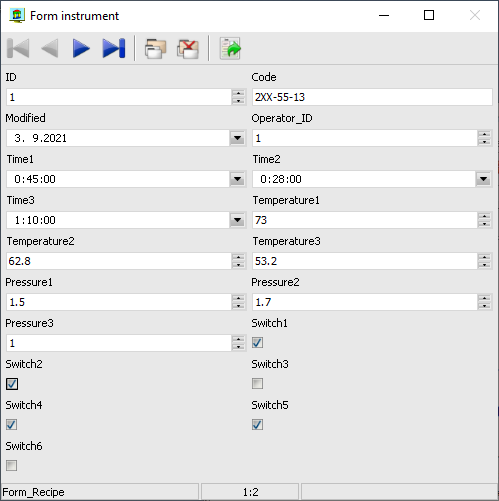Click the export with green arrow icon
The image size is (499, 501).
(x=230, y=49)
